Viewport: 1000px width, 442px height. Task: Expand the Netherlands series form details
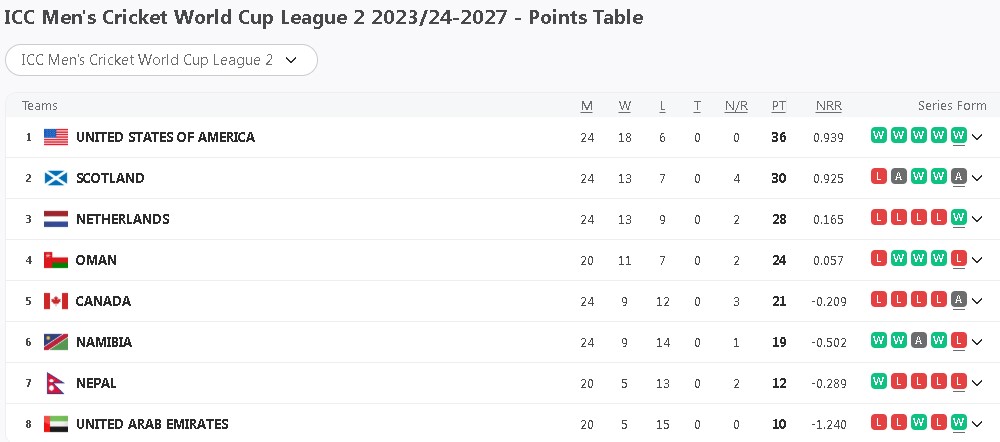coord(977,219)
